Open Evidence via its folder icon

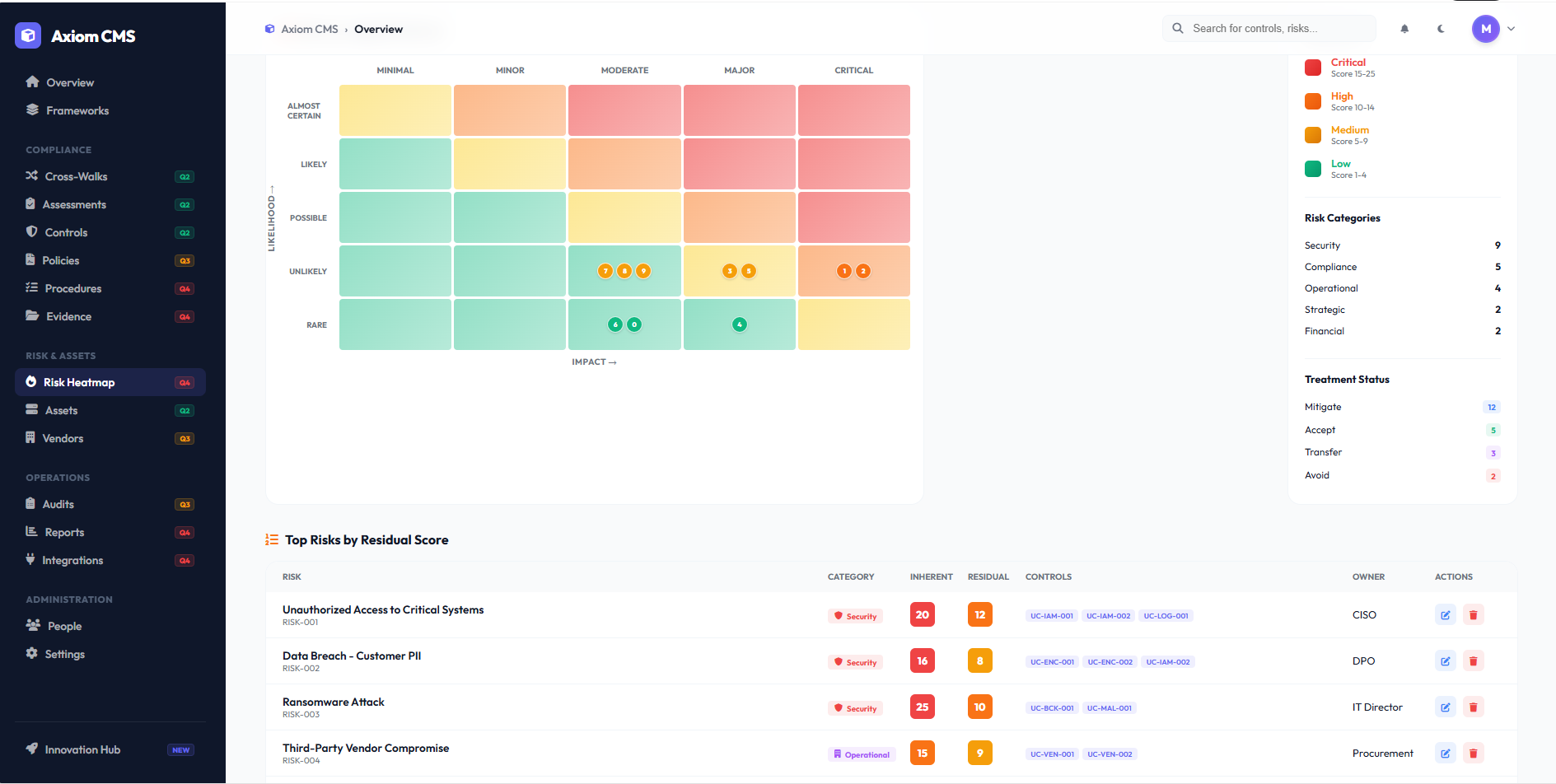tap(31, 316)
